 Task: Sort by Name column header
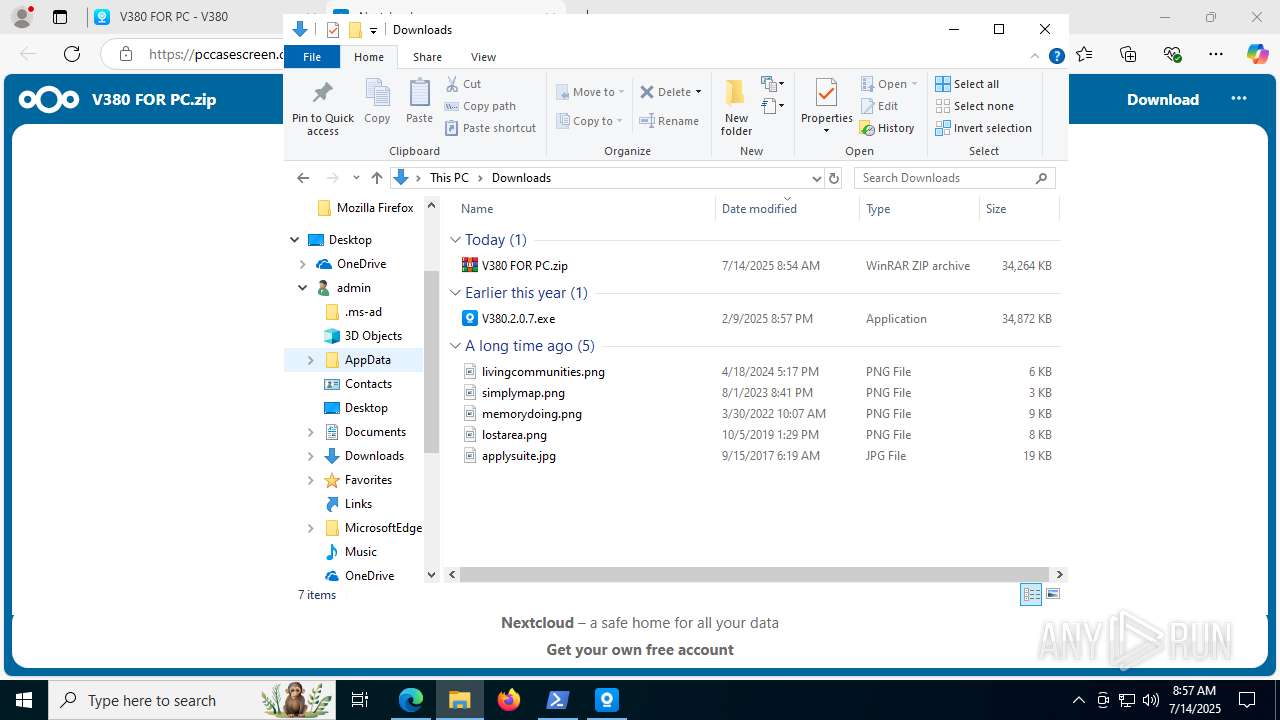pyautogui.click(x=586, y=209)
